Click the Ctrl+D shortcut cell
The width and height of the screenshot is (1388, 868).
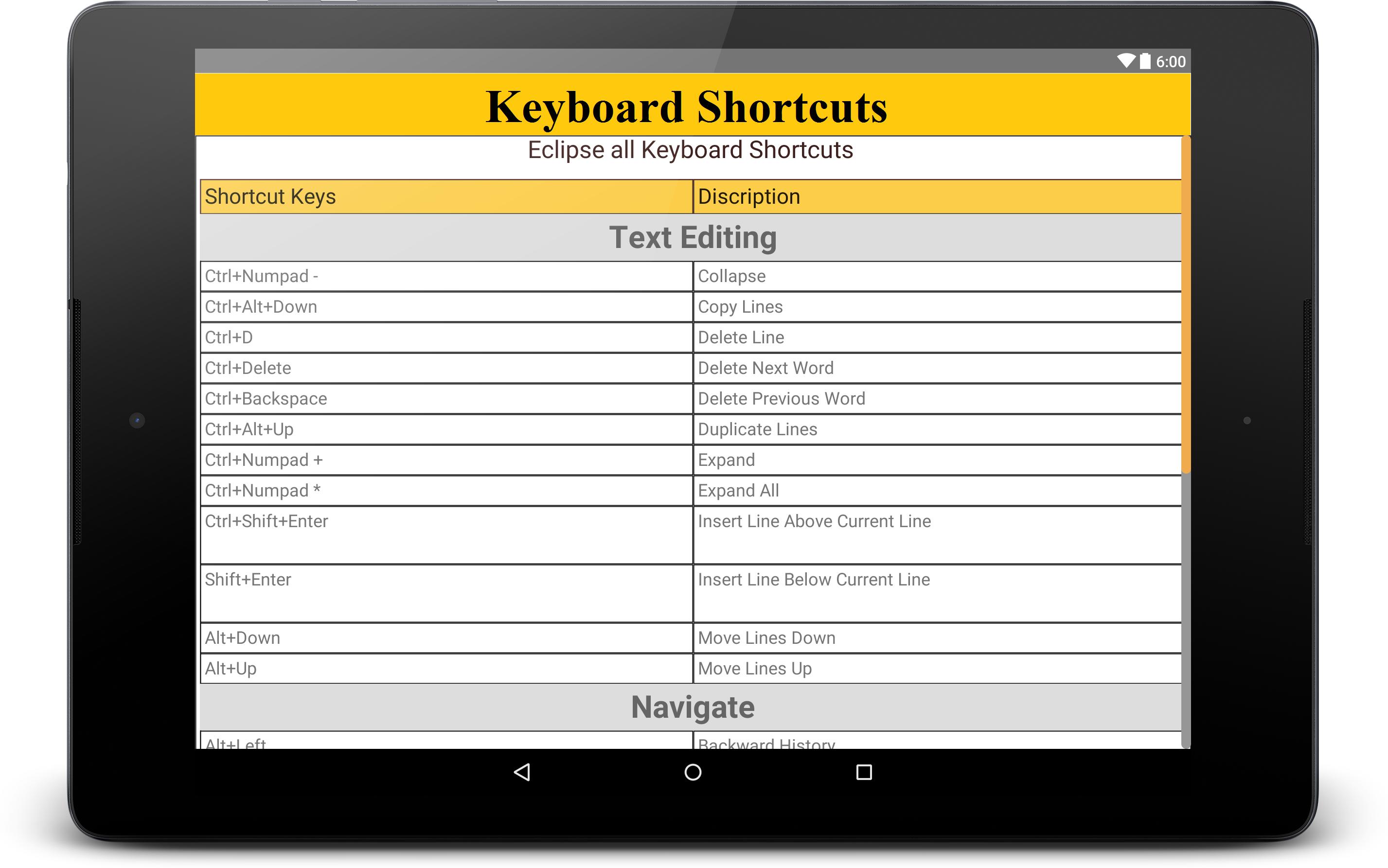tap(446, 337)
